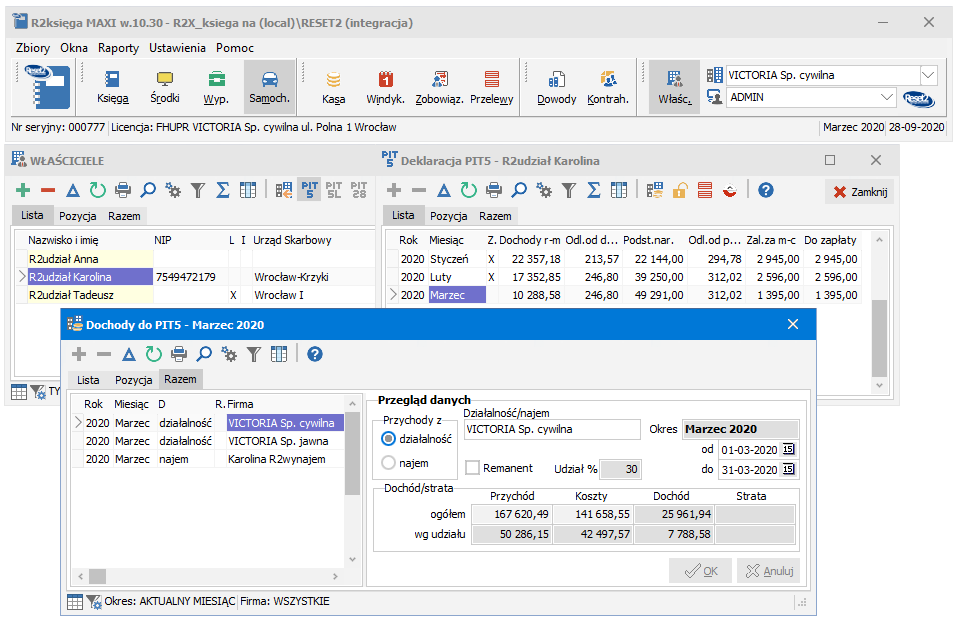This screenshot has height=620, width=957.
Task: Open the Ustawienia menu
Action: pyautogui.click(x=178, y=48)
